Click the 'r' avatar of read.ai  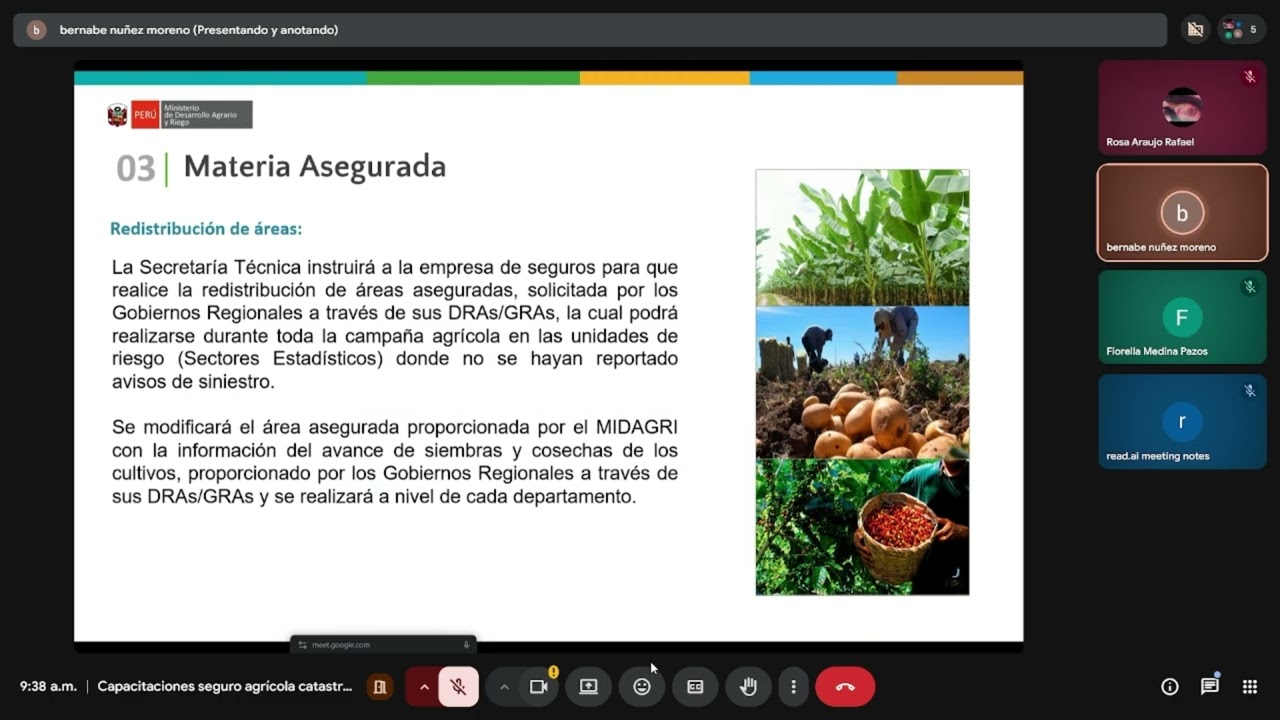[1182, 422]
